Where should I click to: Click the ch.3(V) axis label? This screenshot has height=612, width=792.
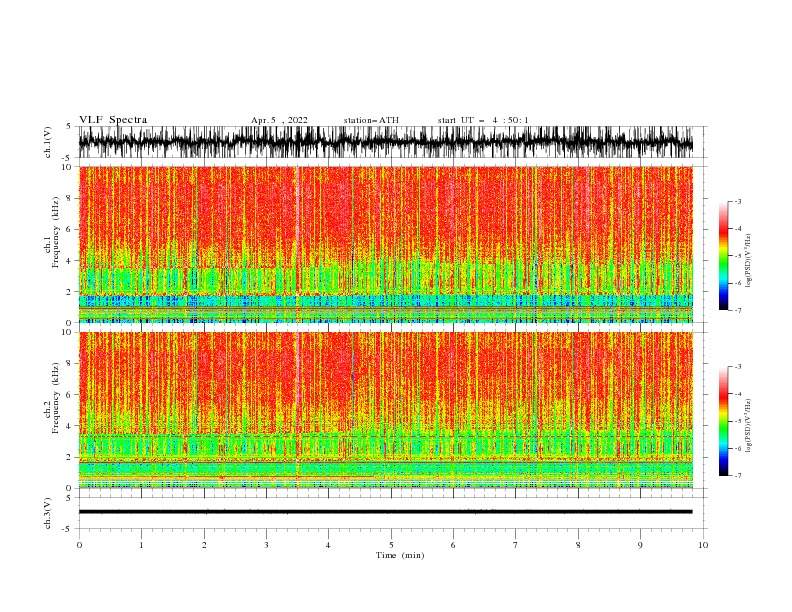point(48,513)
